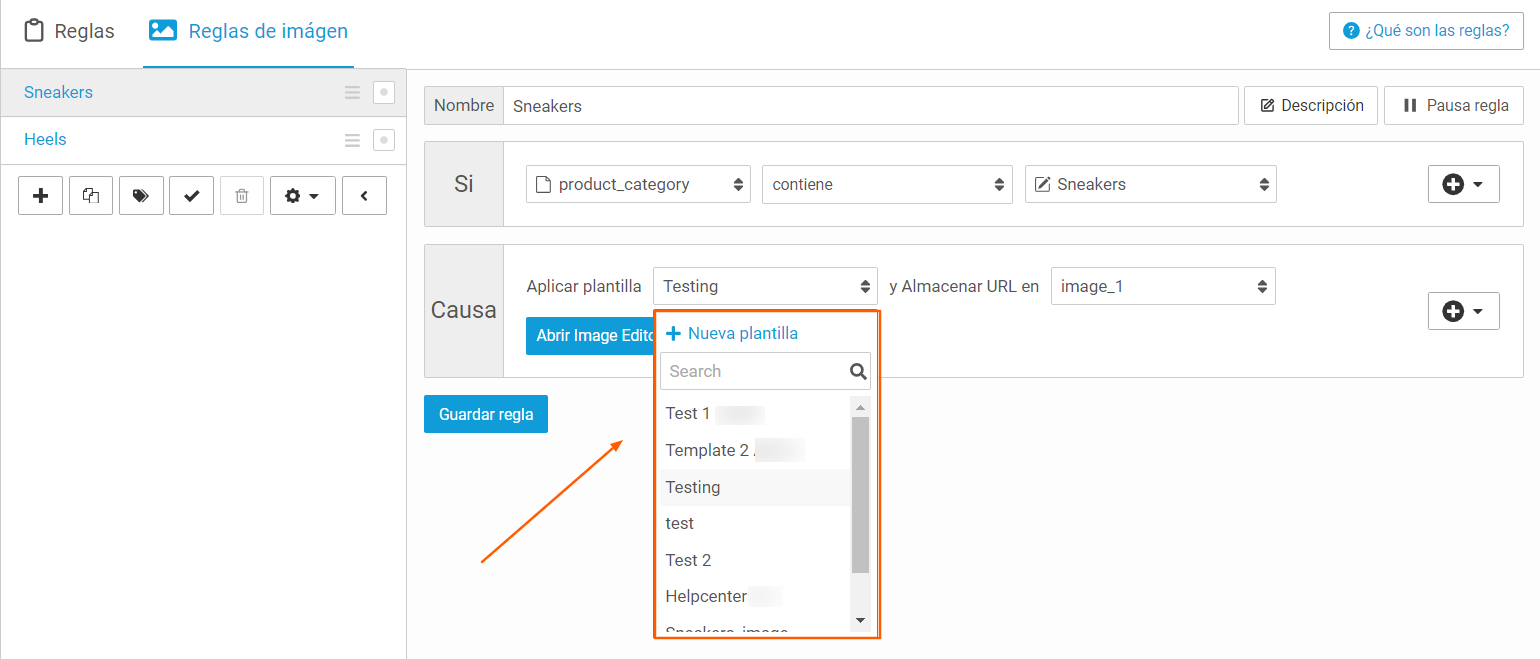Choose lowercase test template from list
Image resolution: width=1540 pixels, height=659 pixels.
click(x=755, y=523)
